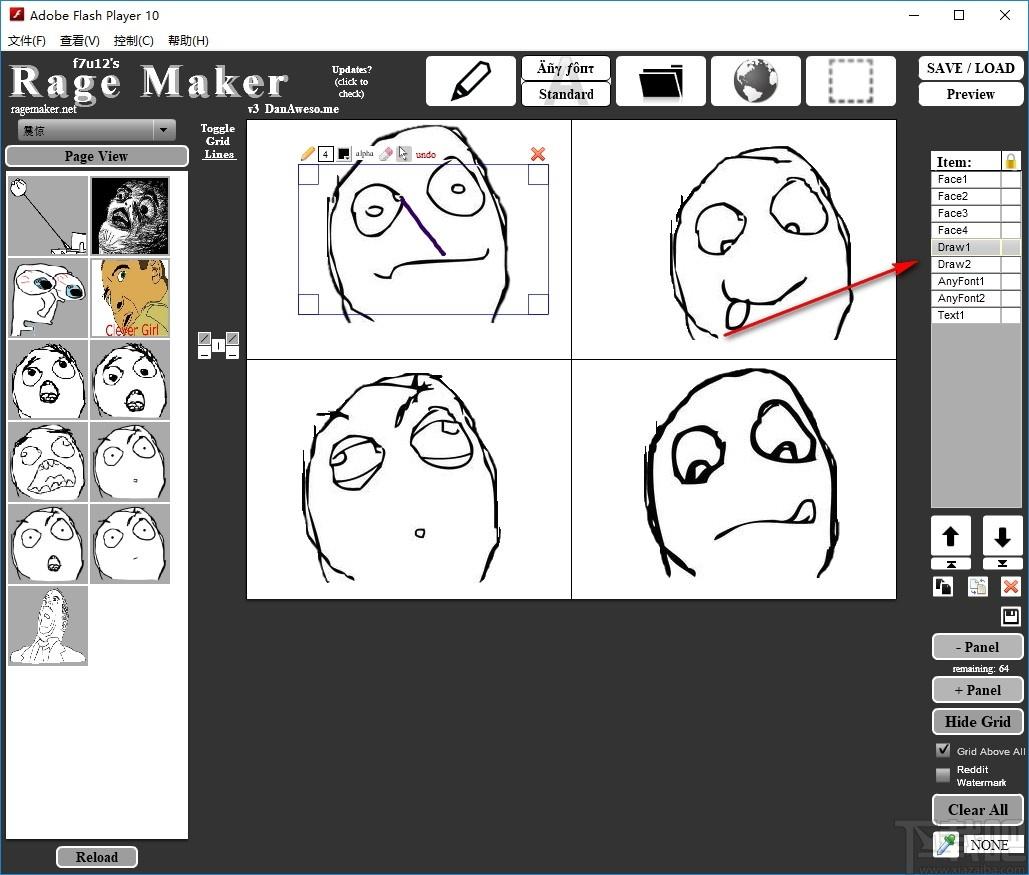Pick the Clever Girl face thumbnail

point(130,297)
